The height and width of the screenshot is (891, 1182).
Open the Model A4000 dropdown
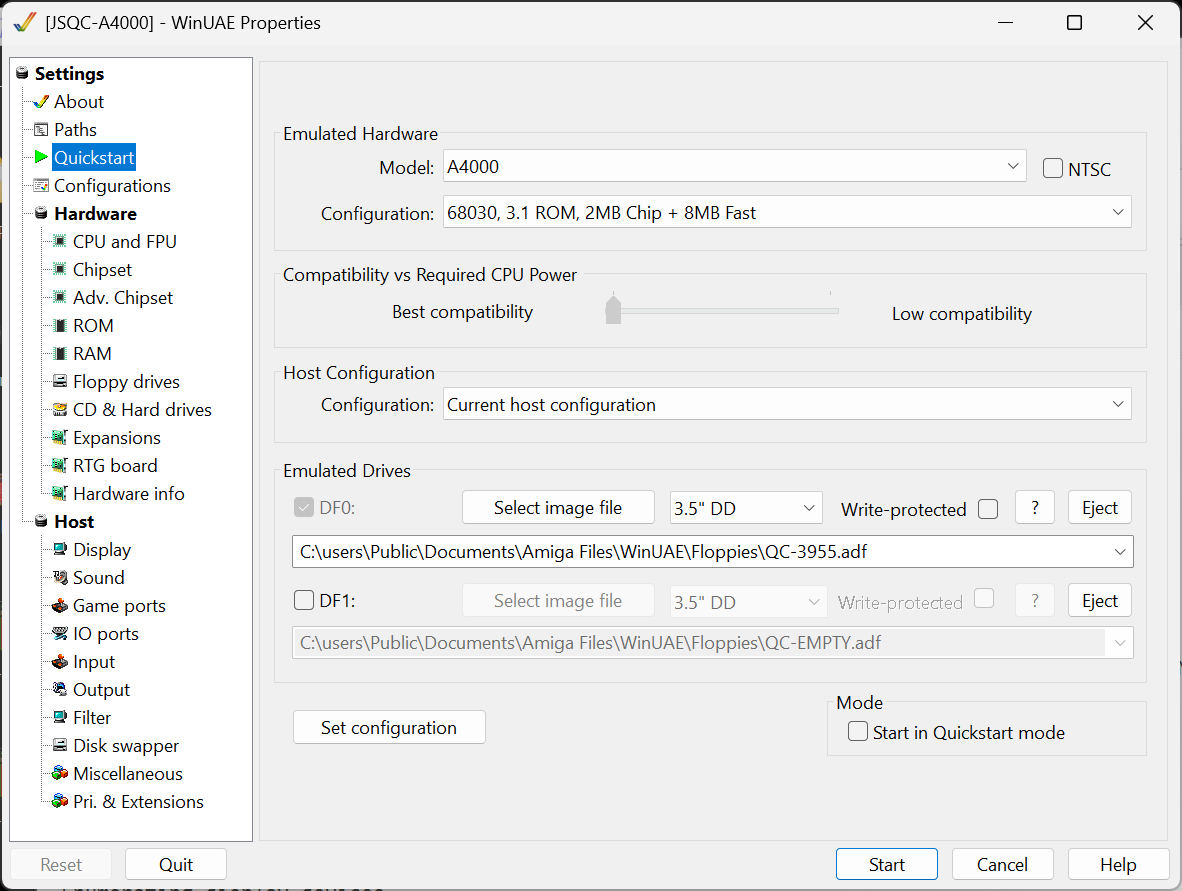click(x=734, y=167)
